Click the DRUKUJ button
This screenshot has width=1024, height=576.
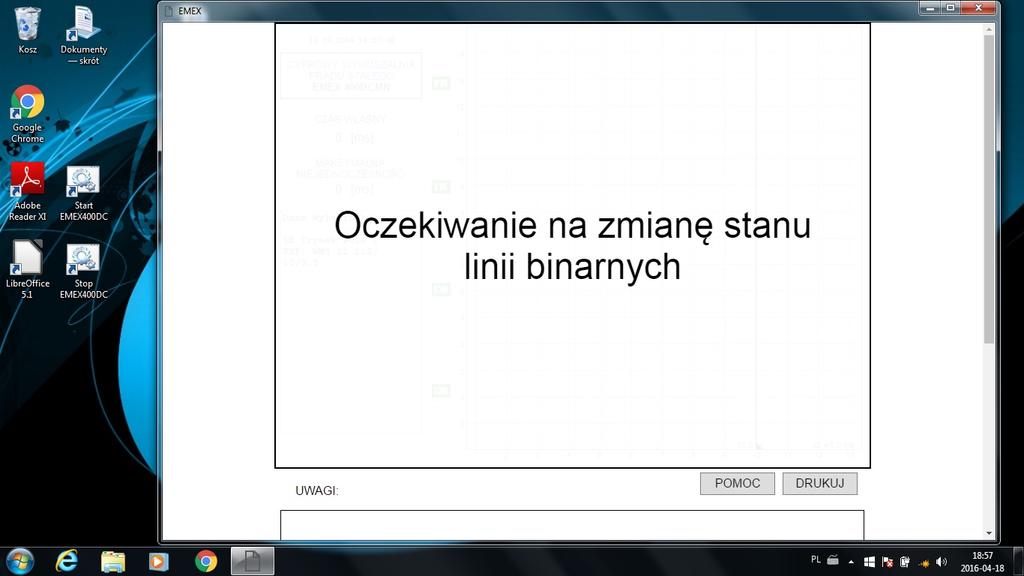point(820,483)
